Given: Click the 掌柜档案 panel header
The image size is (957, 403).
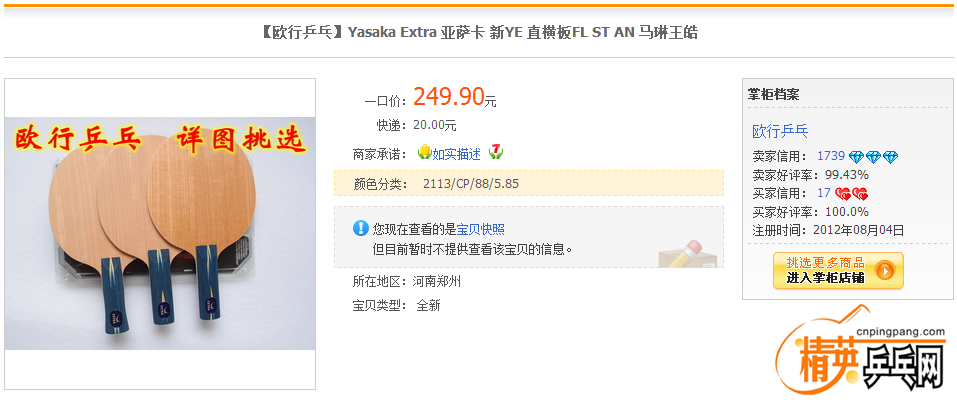Looking at the screenshot, I should tap(773, 94).
